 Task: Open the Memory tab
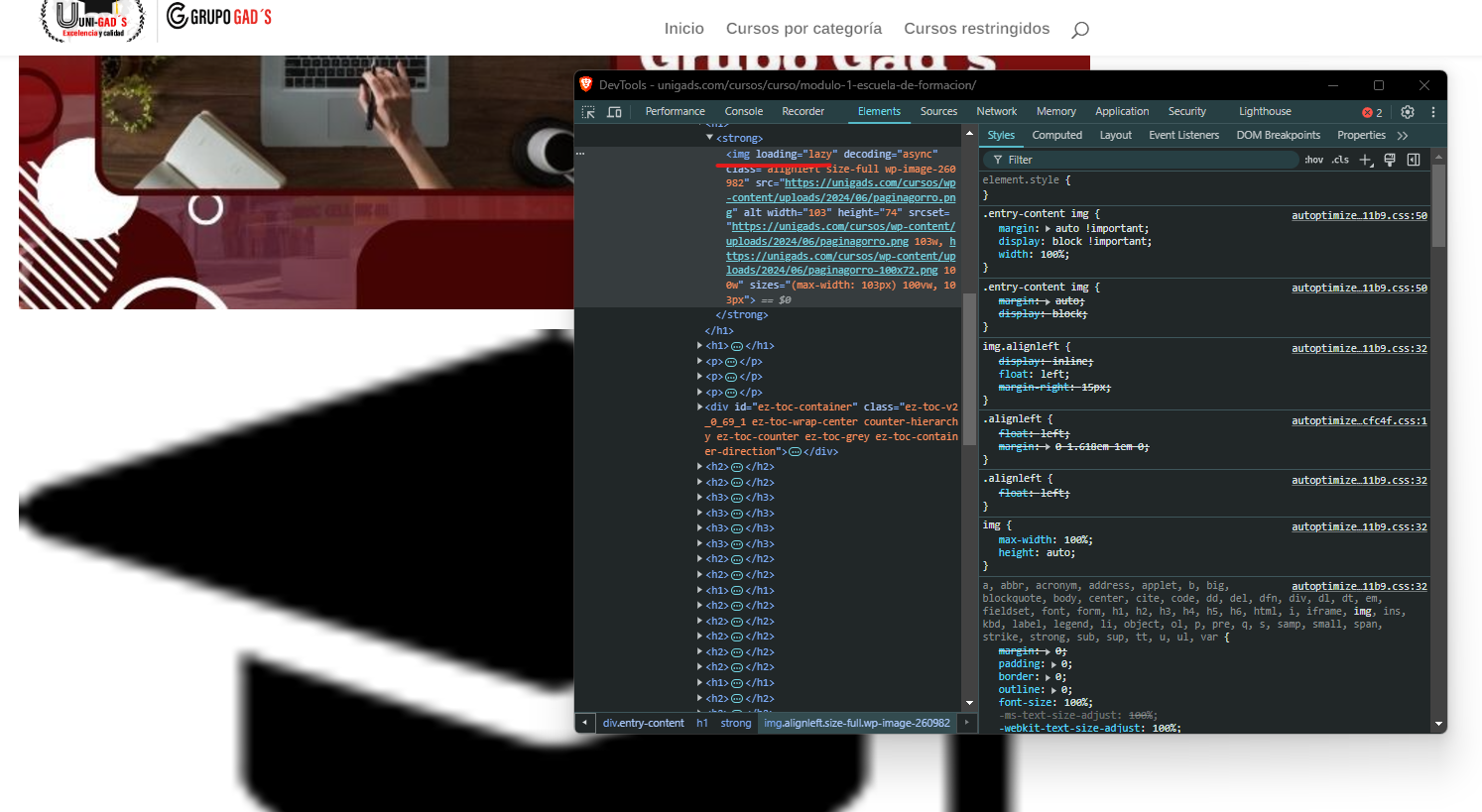coord(1055,112)
